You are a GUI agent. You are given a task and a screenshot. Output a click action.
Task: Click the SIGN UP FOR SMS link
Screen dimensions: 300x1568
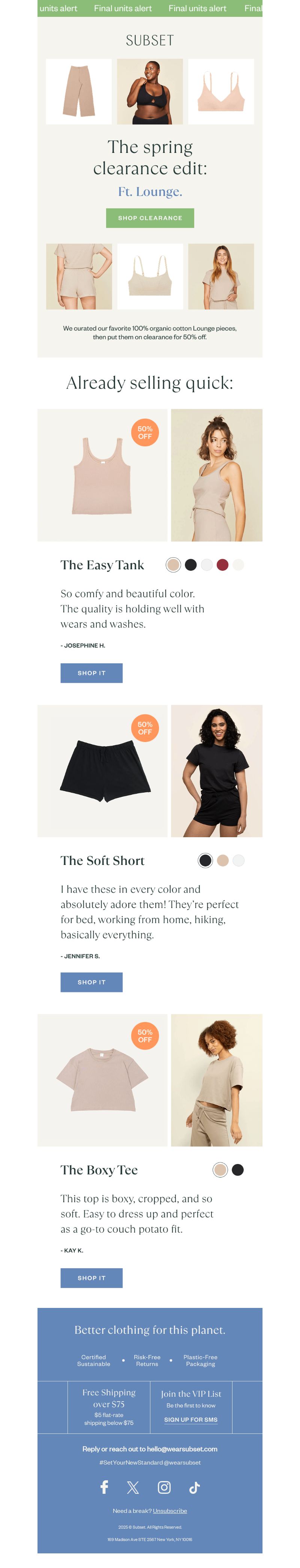point(190,1420)
